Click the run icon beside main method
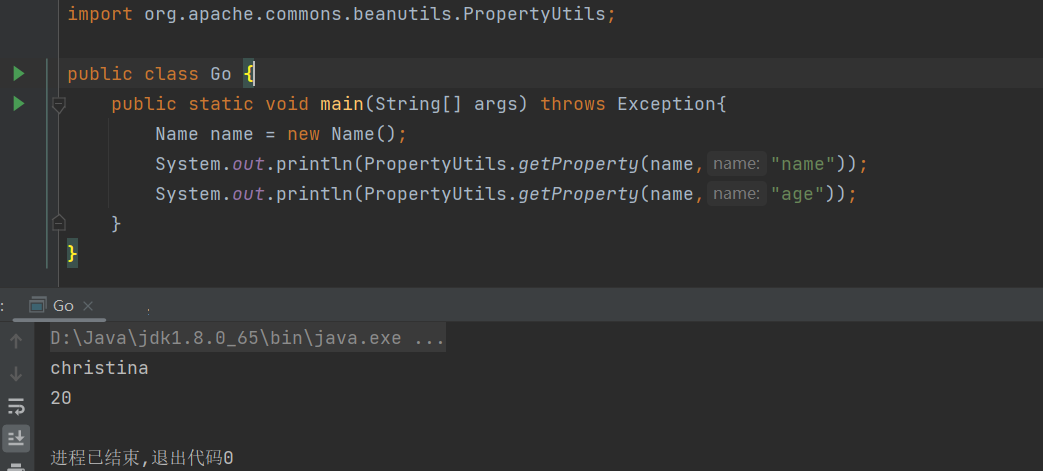This screenshot has height=471, width=1043. pos(18,104)
